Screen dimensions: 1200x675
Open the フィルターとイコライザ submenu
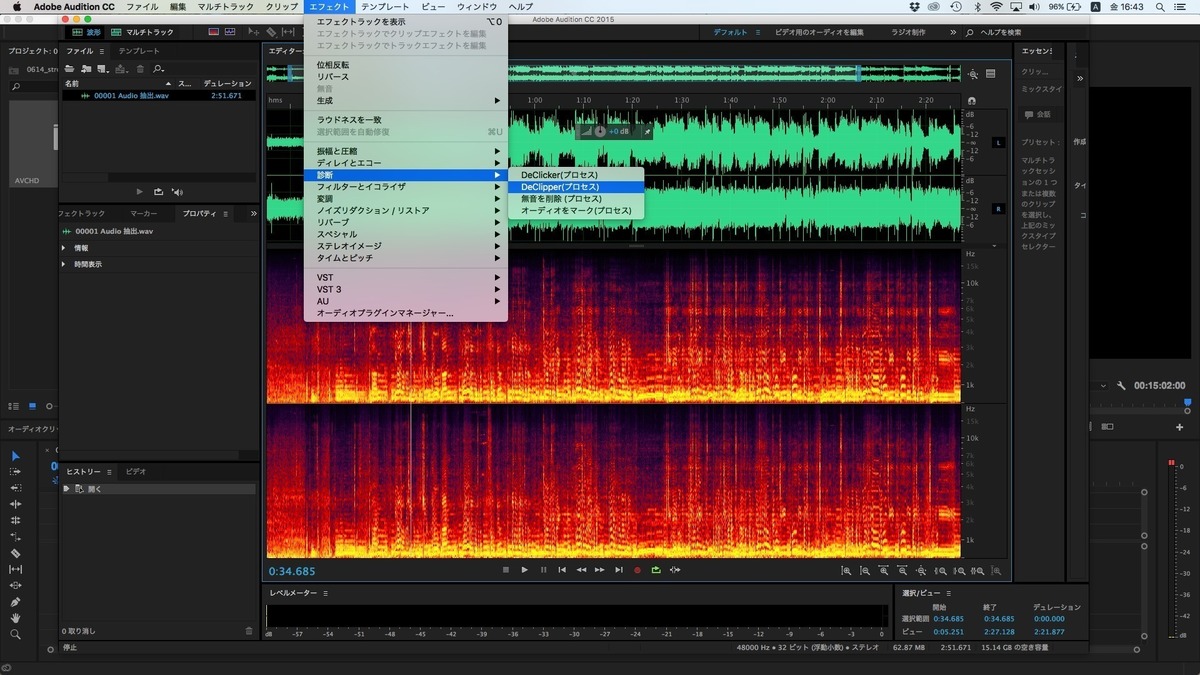[x=361, y=187]
